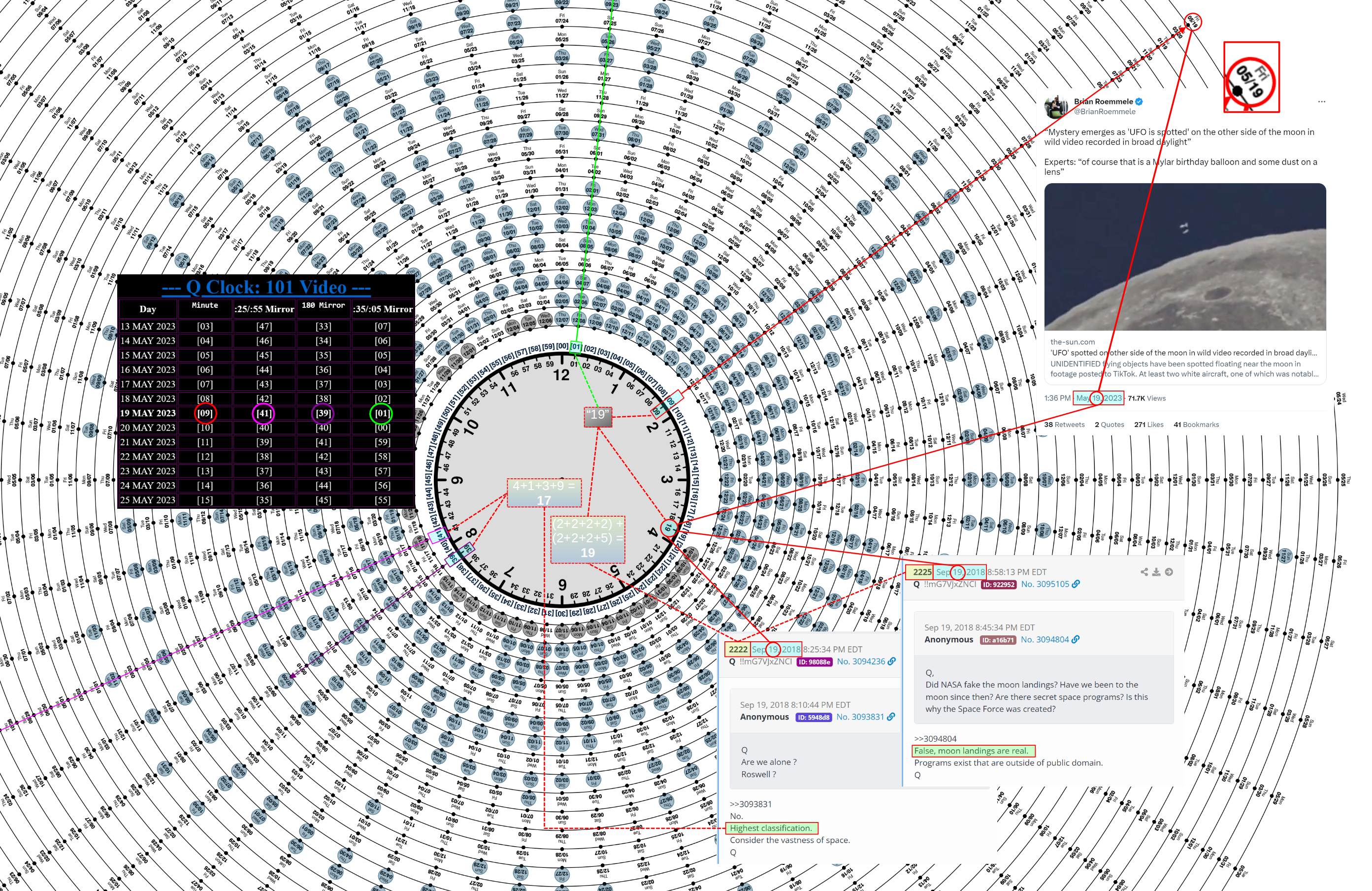1372x891 pixels.
Task: Click the blue verified badge beside Brian Roemmele
Action: click(1139, 101)
